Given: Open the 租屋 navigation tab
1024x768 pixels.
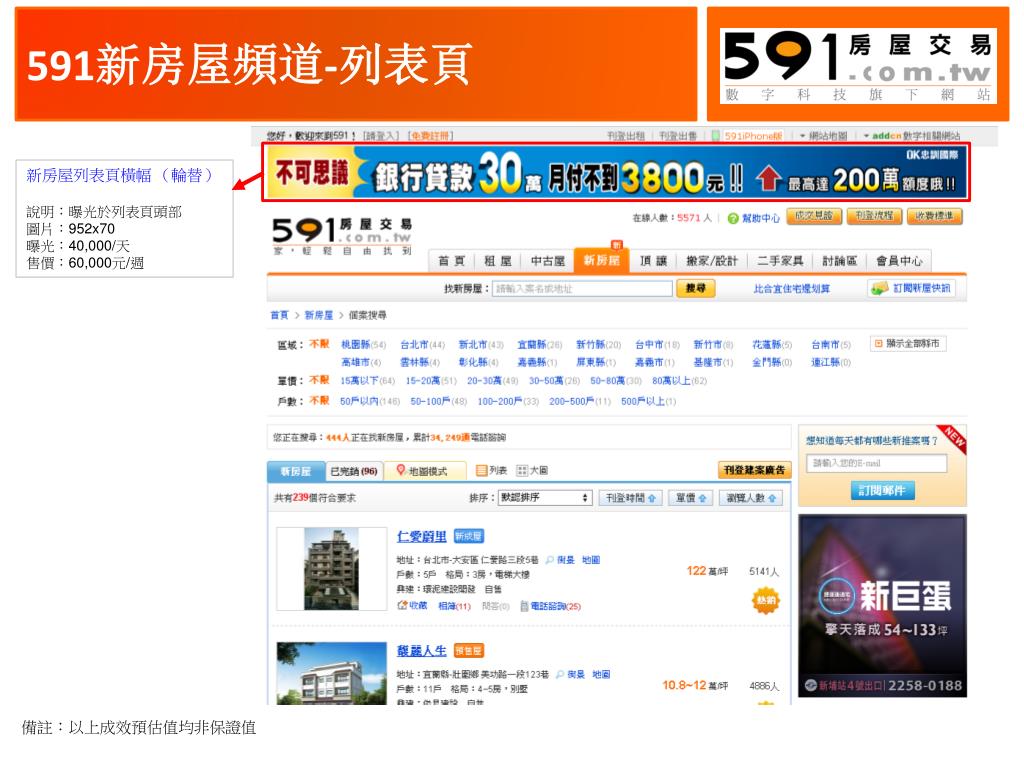Looking at the screenshot, I should pos(498,261).
